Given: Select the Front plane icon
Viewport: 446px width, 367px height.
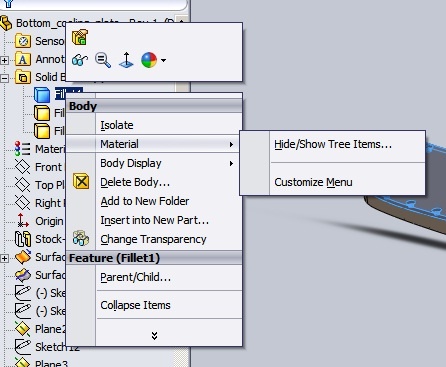Looking at the screenshot, I should click(23, 167).
